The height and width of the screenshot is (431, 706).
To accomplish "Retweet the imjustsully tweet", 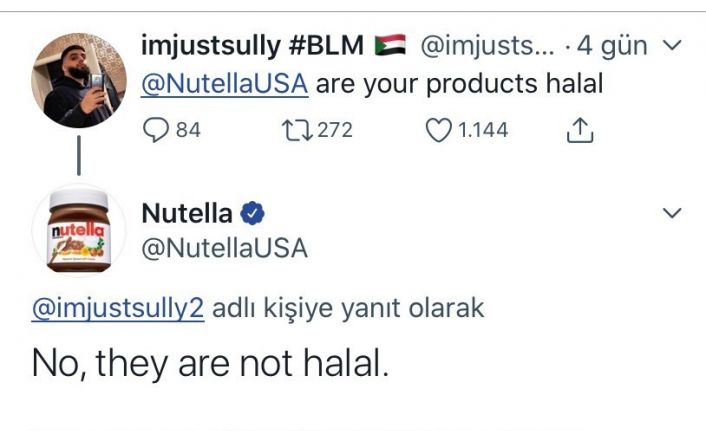I will (x=297, y=130).
